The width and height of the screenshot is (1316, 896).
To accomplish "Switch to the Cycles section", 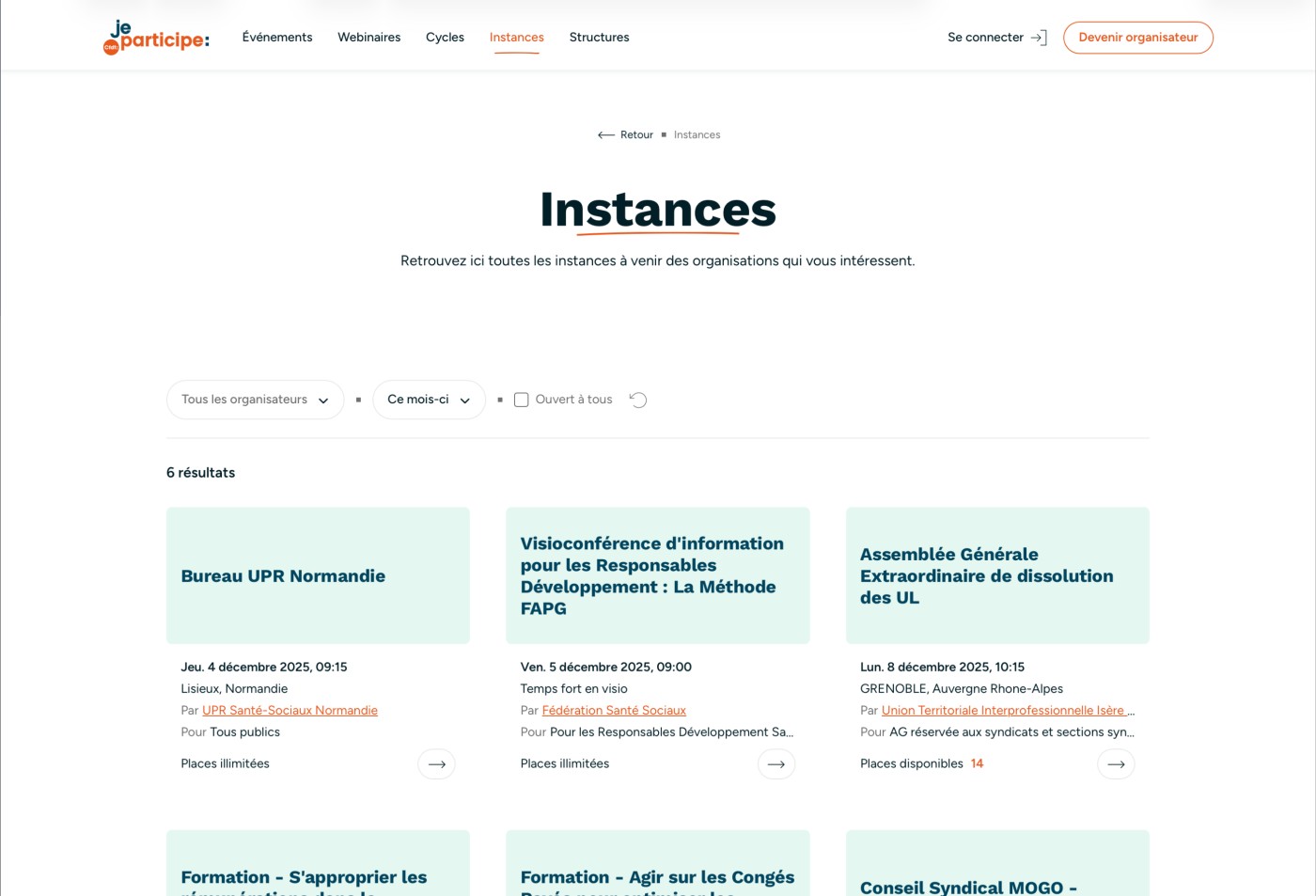I will coord(445,38).
